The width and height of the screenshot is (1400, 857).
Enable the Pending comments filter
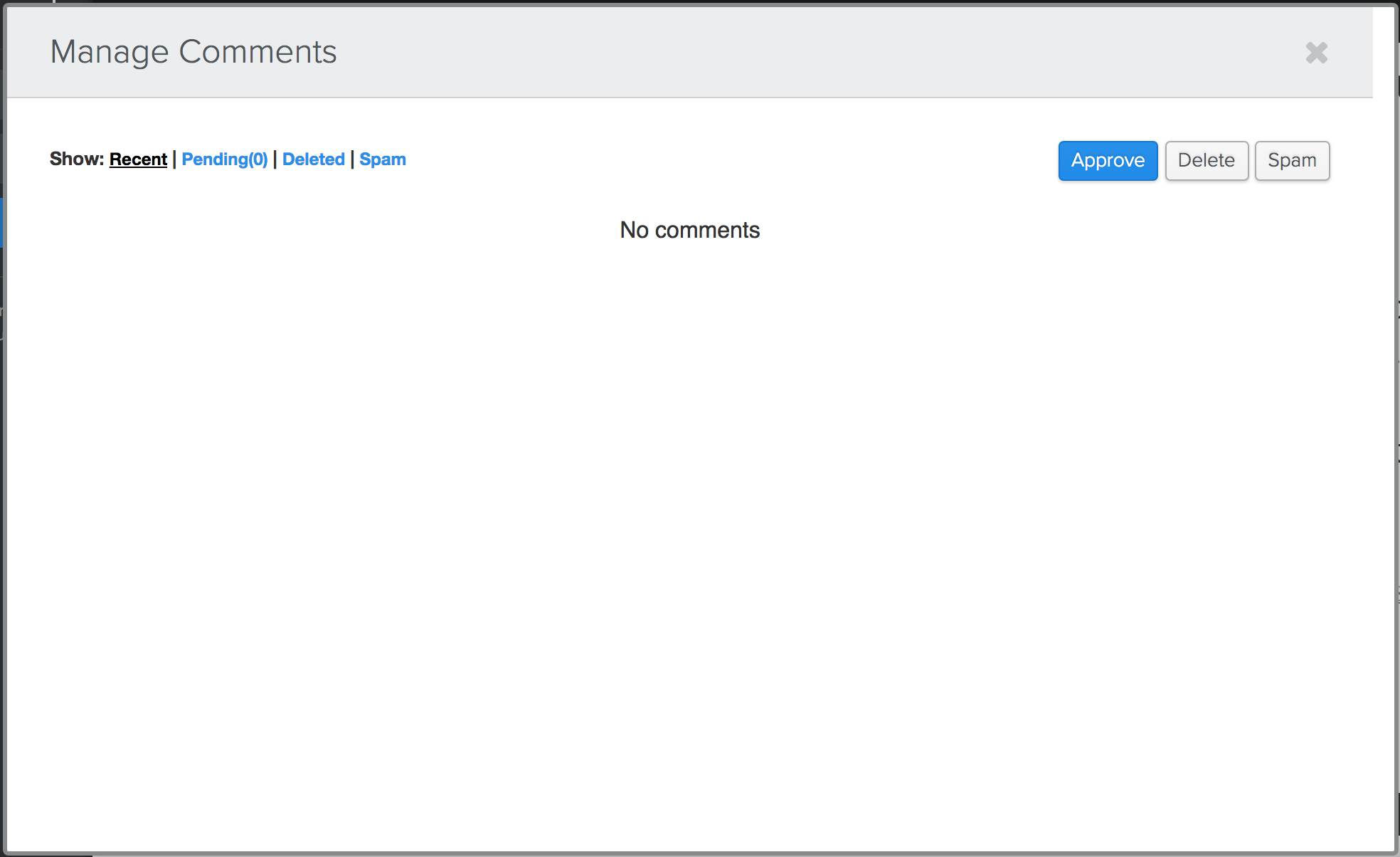225,159
